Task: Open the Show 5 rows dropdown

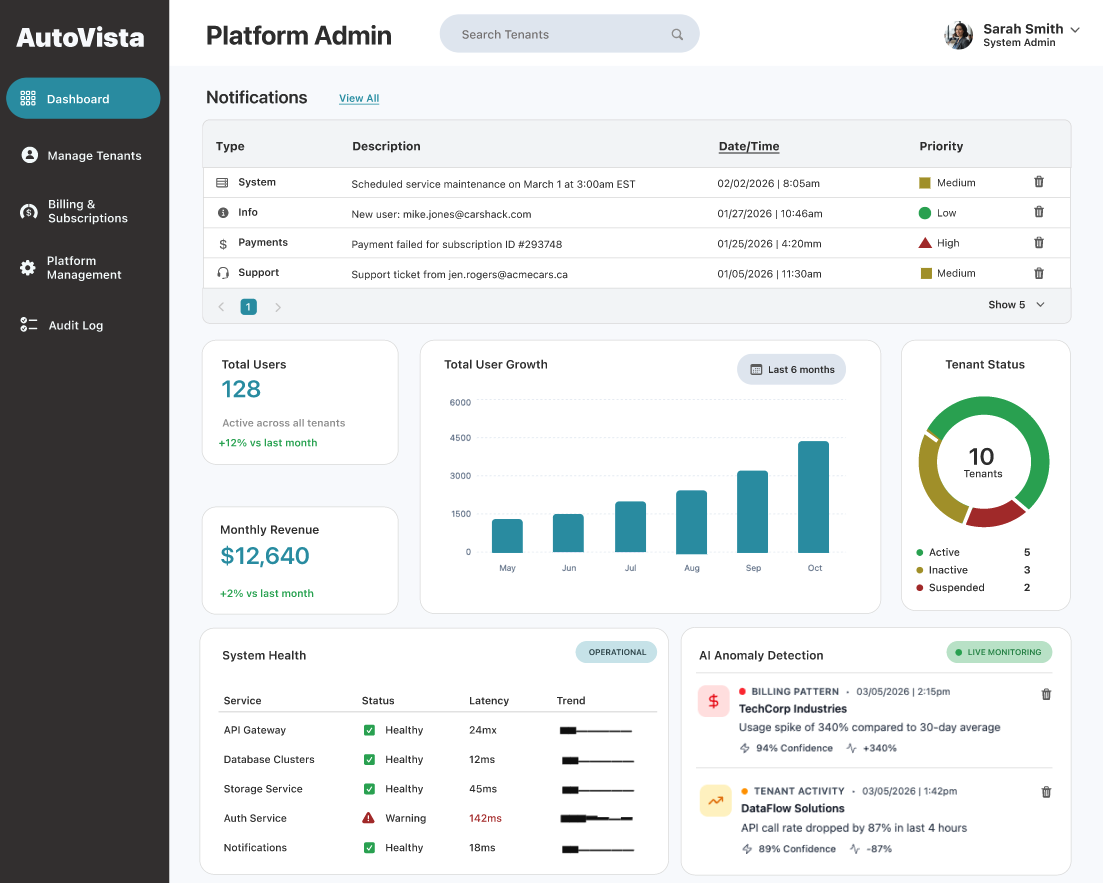Action: [1016, 305]
